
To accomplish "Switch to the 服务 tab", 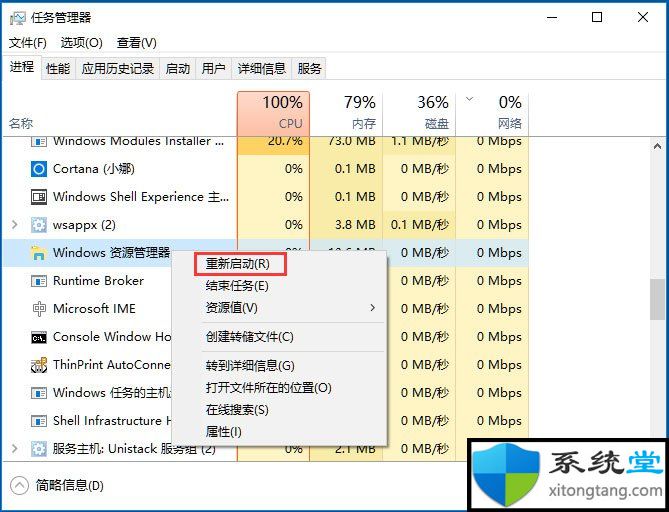I will coord(309,68).
